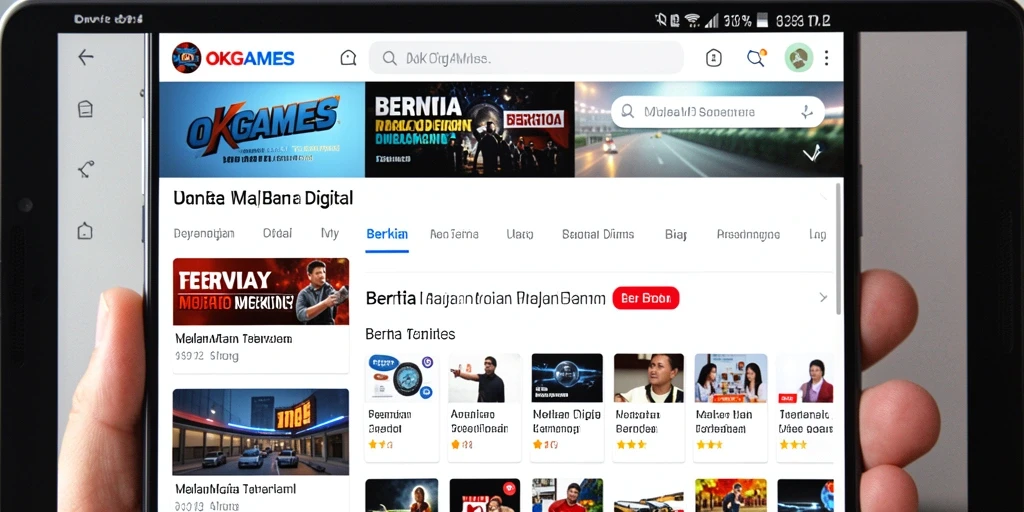Viewport: 1024px width, 512px height.
Task: Tap the share icon in left sidebar
Action: (x=86, y=170)
